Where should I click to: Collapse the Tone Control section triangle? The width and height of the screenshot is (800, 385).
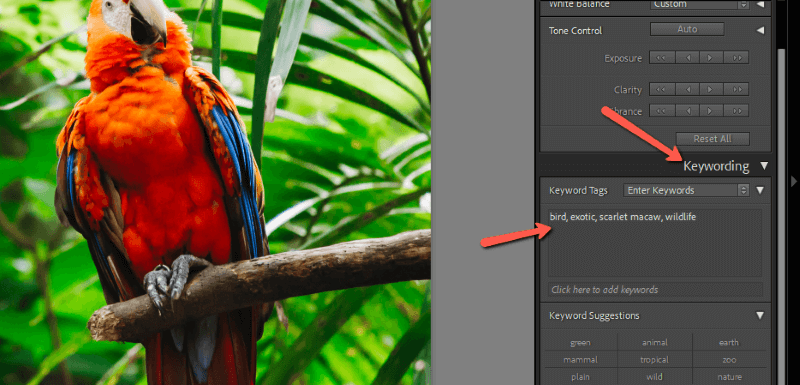click(760, 31)
